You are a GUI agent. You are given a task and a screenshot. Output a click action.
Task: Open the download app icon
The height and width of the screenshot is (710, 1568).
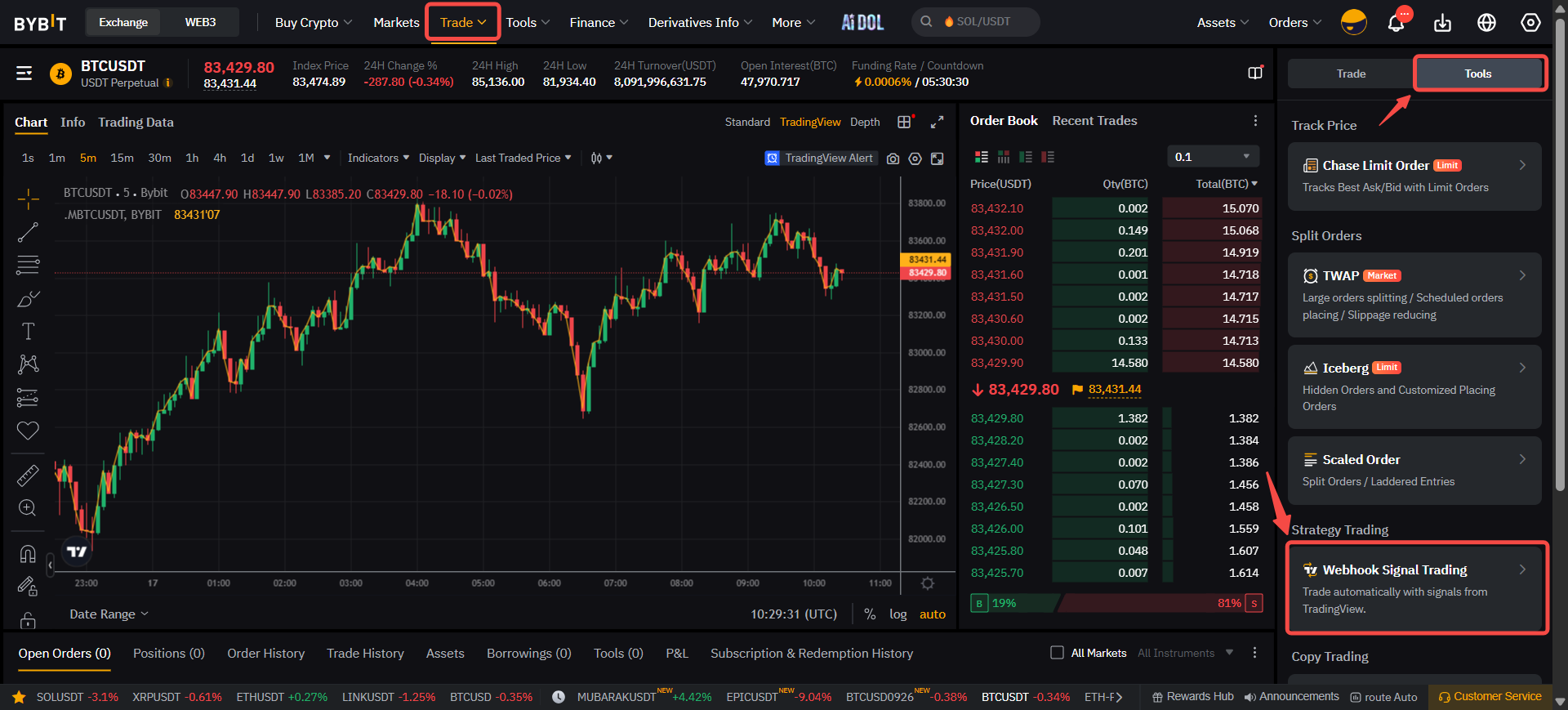pyautogui.click(x=1442, y=23)
